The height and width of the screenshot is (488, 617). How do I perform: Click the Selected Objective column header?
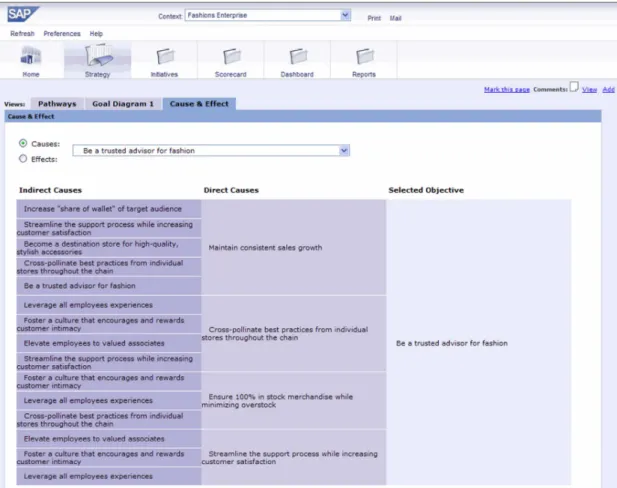[426, 190]
